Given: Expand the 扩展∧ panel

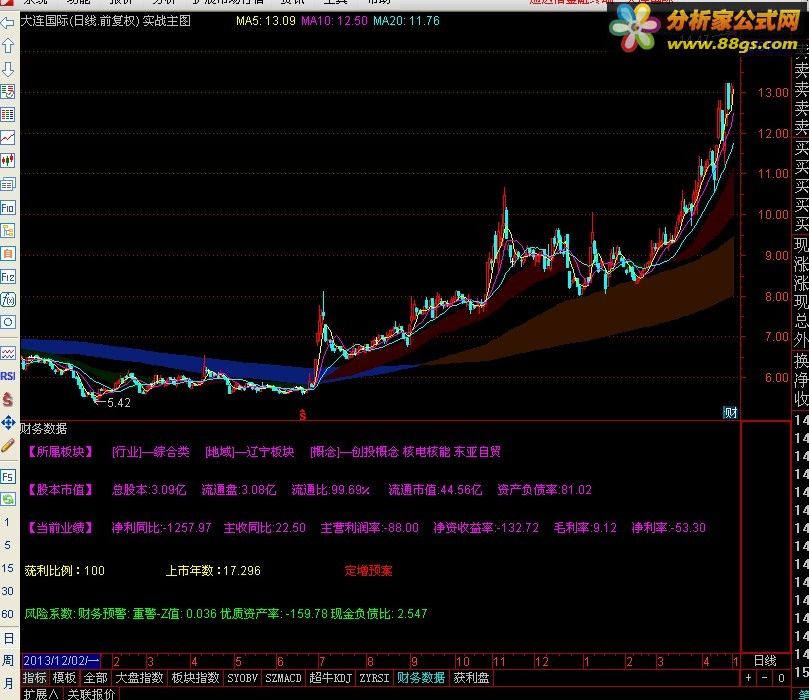Looking at the screenshot, I should (42, 694).
